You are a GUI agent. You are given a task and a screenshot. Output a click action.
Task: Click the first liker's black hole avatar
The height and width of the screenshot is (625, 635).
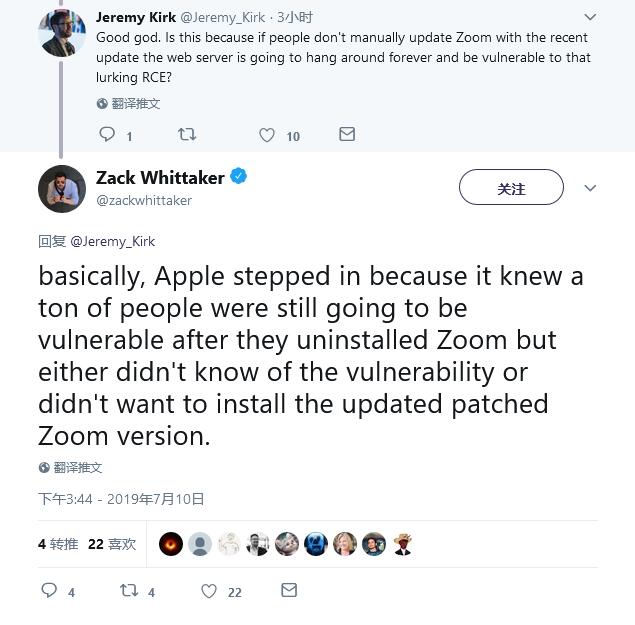click(x=171, y=544)
